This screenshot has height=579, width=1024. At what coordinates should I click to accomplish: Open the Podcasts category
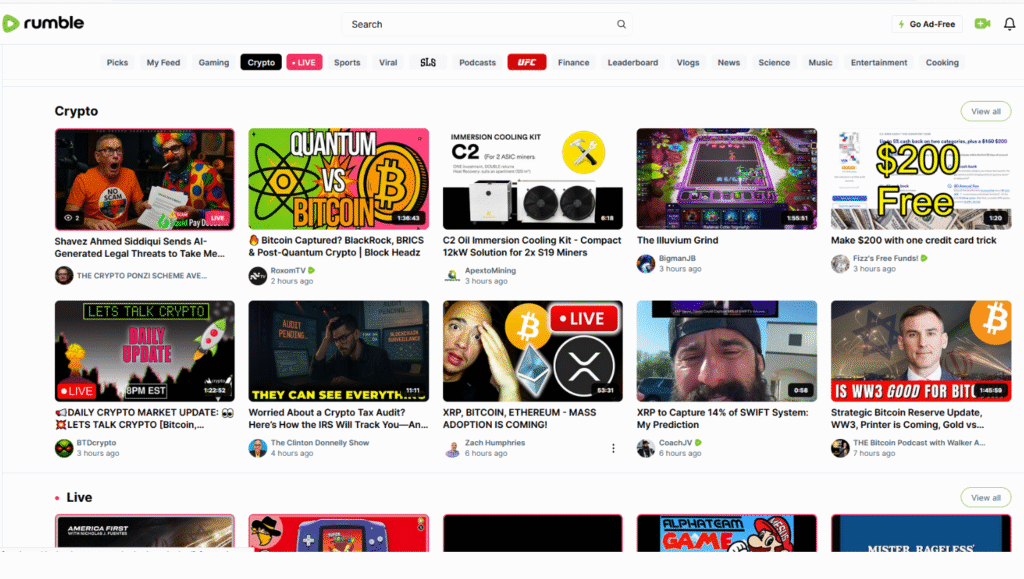pos(477,63)
